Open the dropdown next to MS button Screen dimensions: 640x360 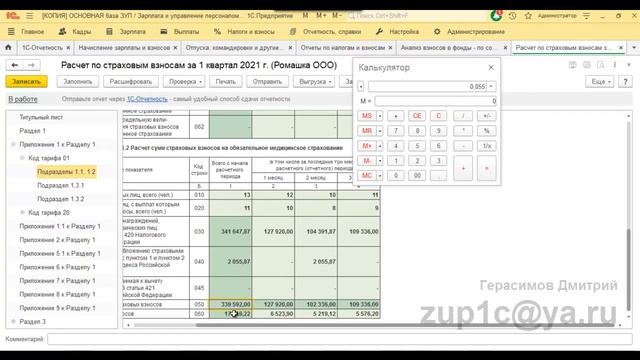[x=380, y=116]
